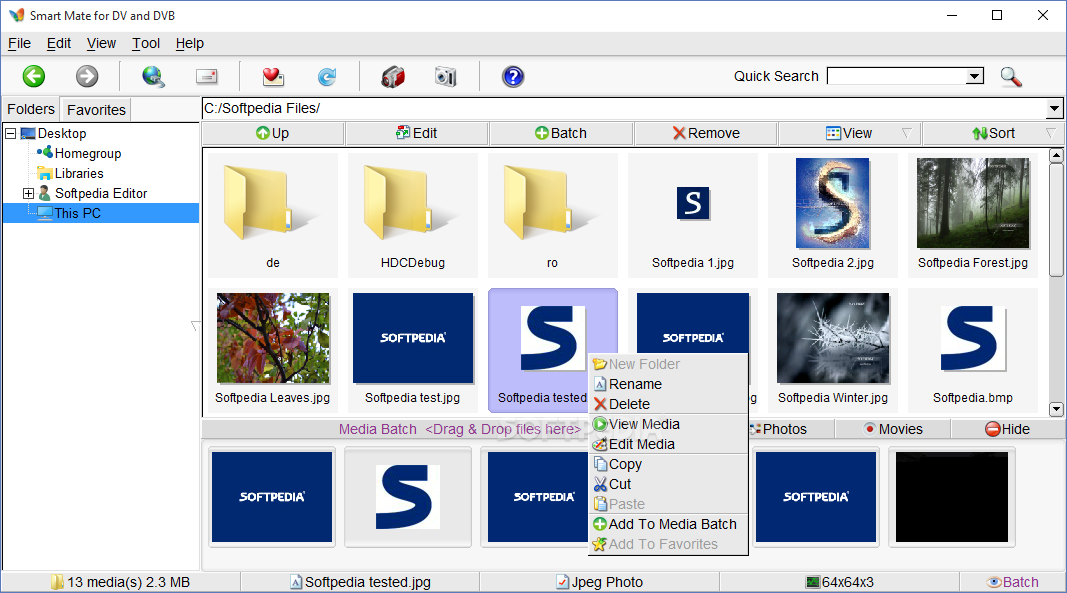Click the Sort button
This screenshot has height=593, width=1067.
click(x=994, y=133)
